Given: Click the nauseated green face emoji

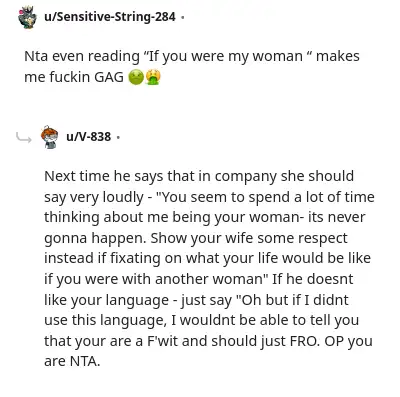Looking at the screenshot, I should [136, 77].
